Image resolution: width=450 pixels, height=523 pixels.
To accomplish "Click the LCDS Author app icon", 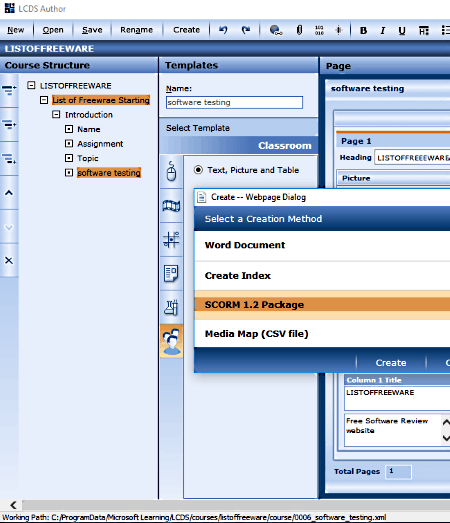I will point(10,8).
